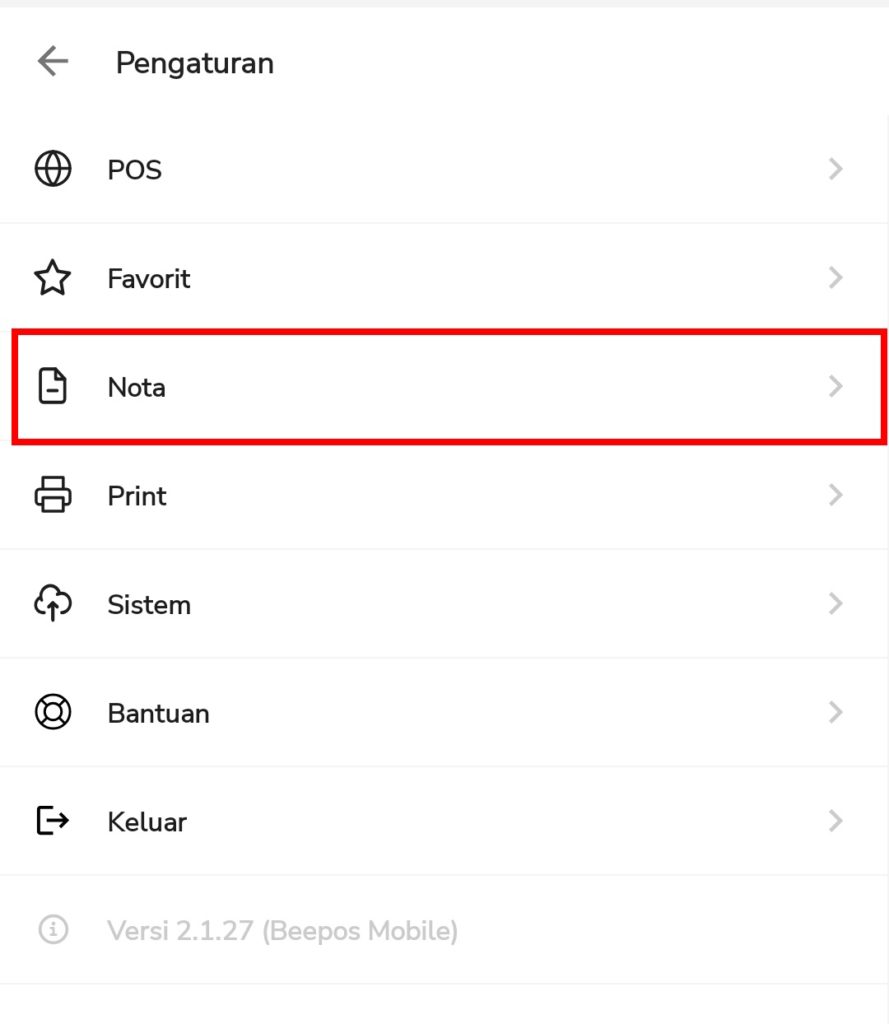This screenshot has width=889, height=1024.
Task: Click the lifebuoy icon next to Bantuan
Action: pos(50,712)
